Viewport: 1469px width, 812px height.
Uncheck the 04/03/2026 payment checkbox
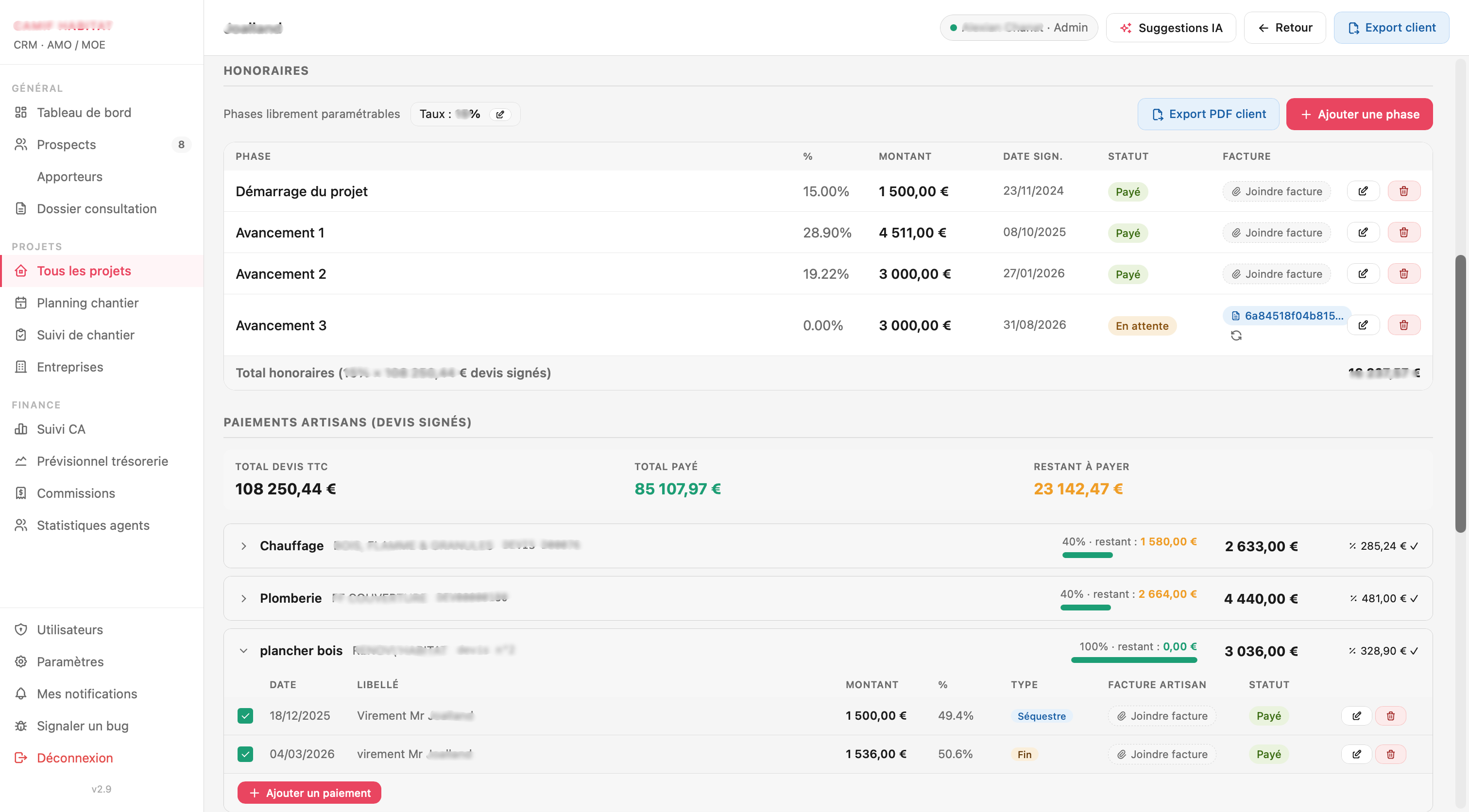coord(245,754)
